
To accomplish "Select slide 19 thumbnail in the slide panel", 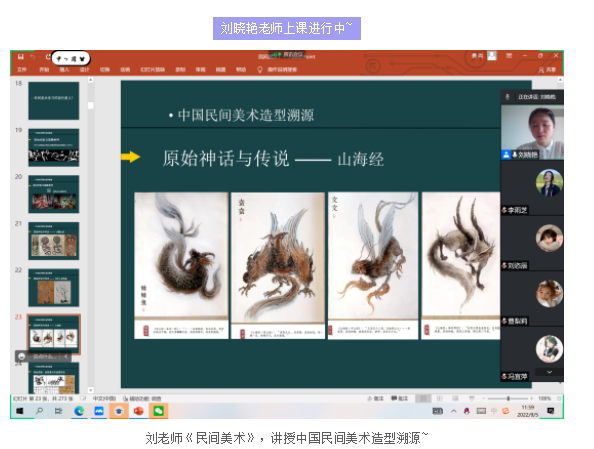I will click(53, 147).
